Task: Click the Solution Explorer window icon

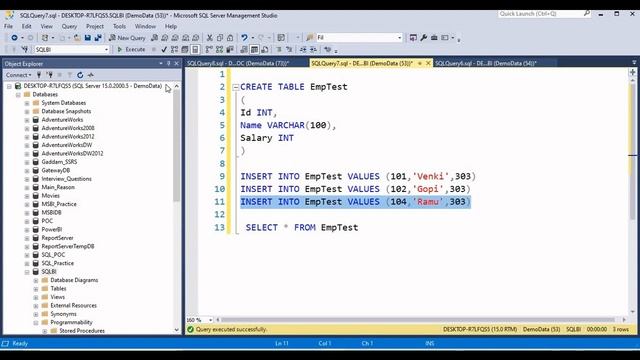Action: [x=413, y=38]
